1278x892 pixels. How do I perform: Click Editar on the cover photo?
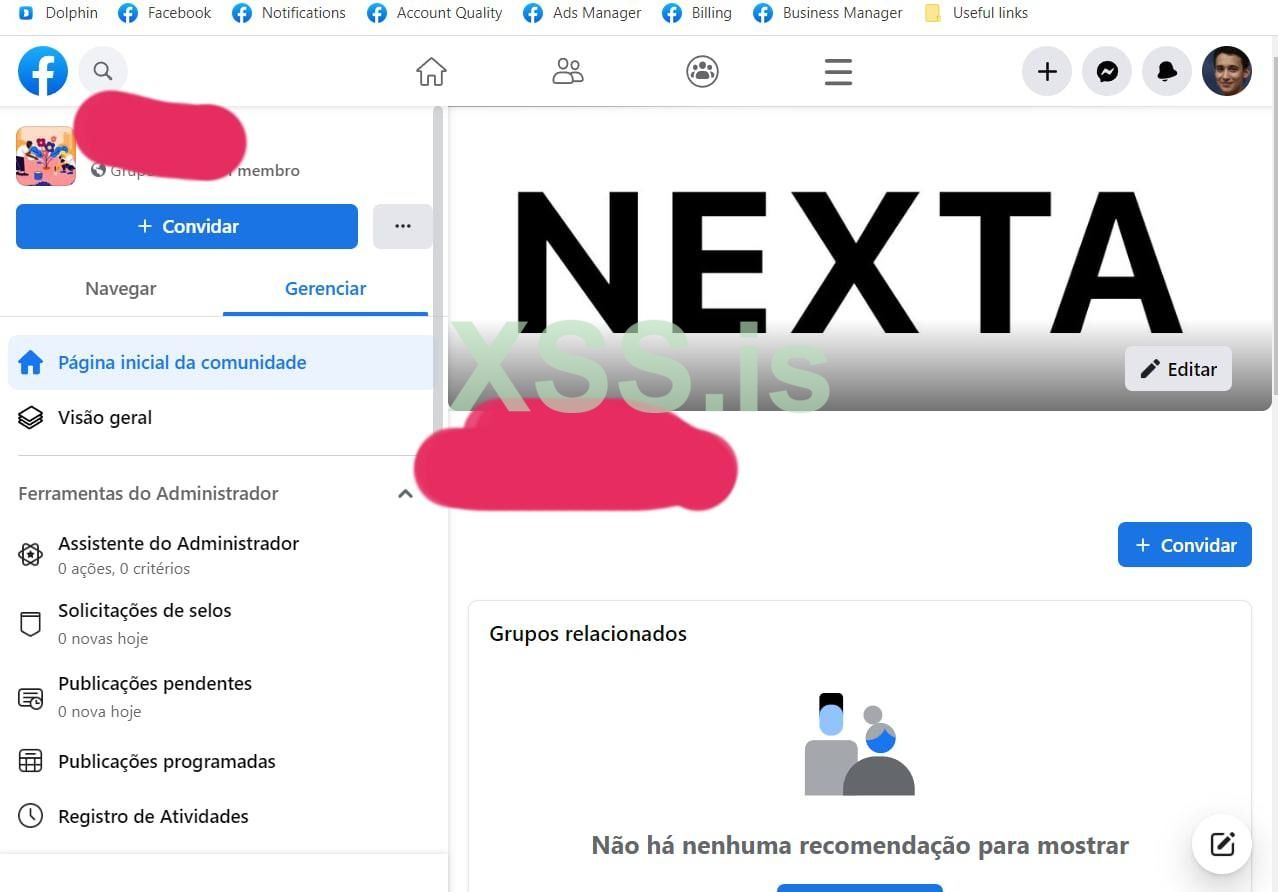[1178, 369]
